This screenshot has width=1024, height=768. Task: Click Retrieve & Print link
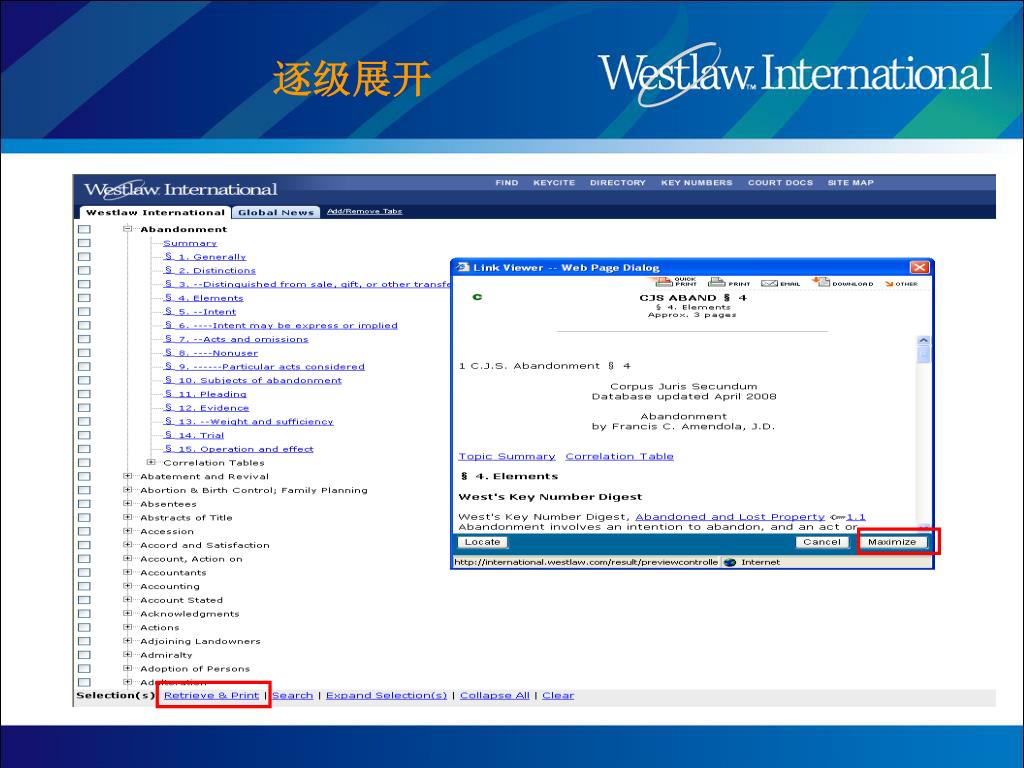(x=212, y=696)
